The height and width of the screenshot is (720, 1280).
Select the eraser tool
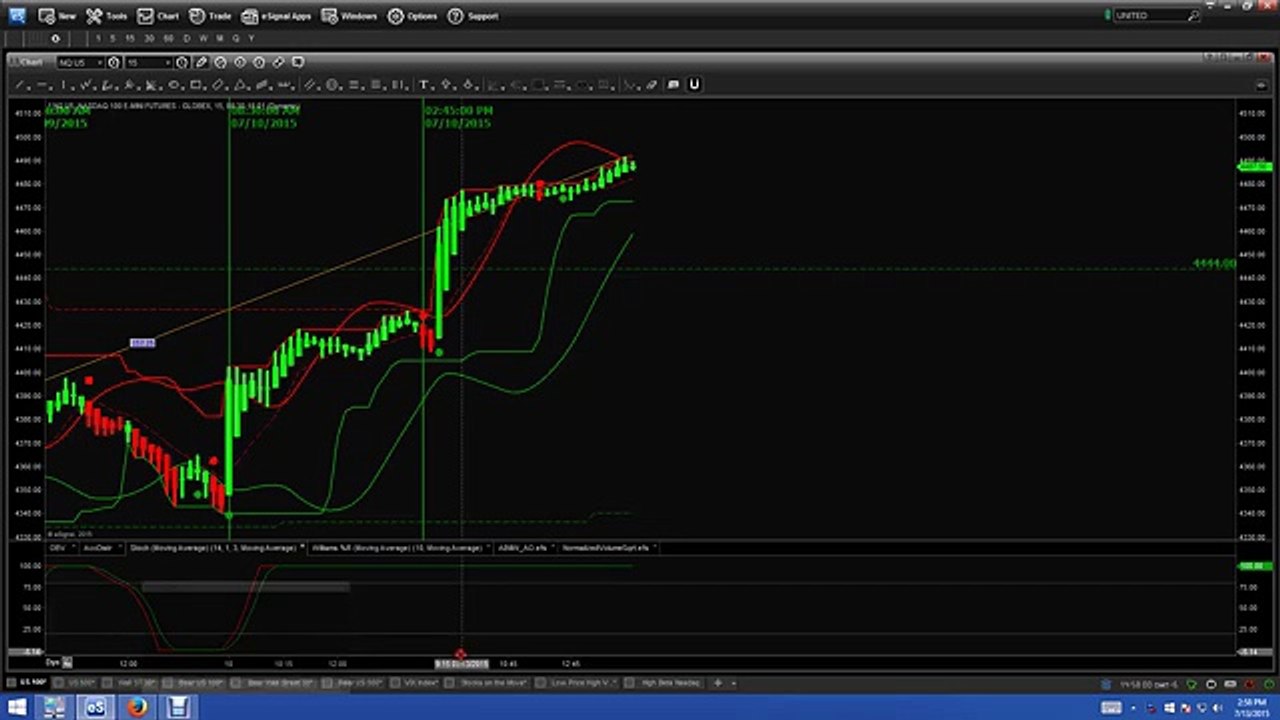tap(651, 85)
